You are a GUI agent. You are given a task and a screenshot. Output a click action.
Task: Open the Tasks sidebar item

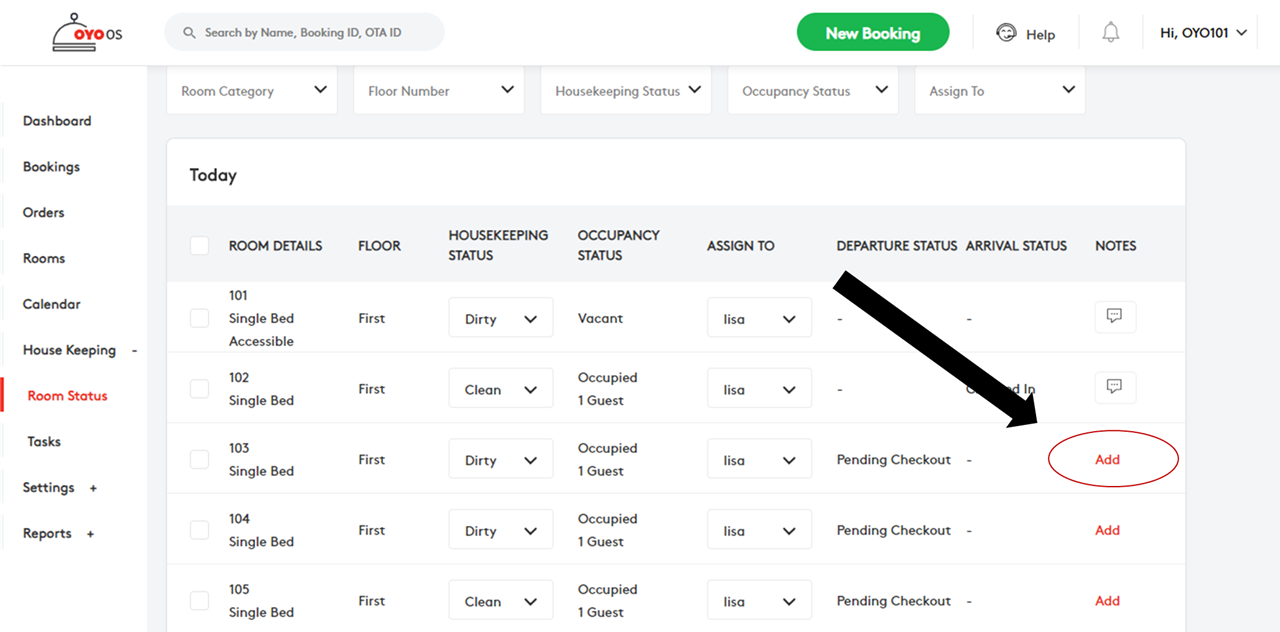click(x=44, y=442)
